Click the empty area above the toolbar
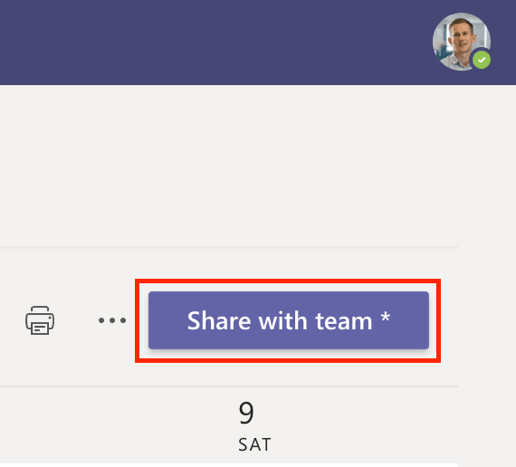 (229, 166)
